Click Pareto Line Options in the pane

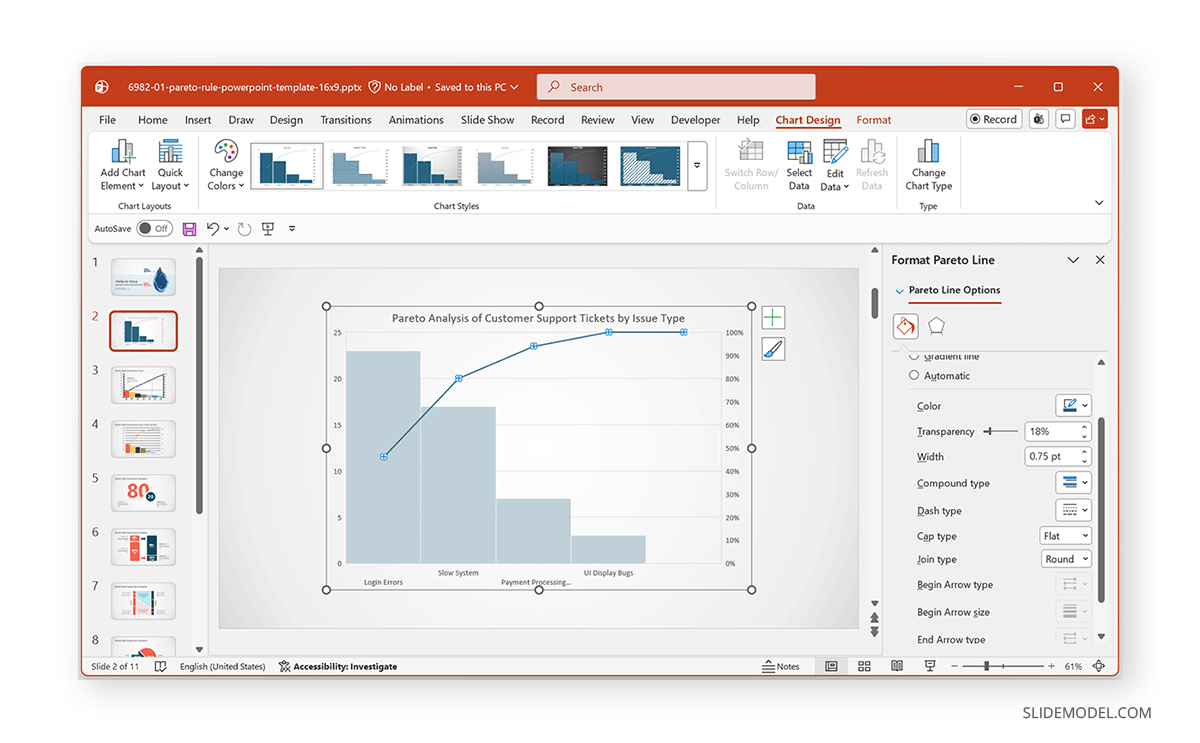[x=954, y=291]
